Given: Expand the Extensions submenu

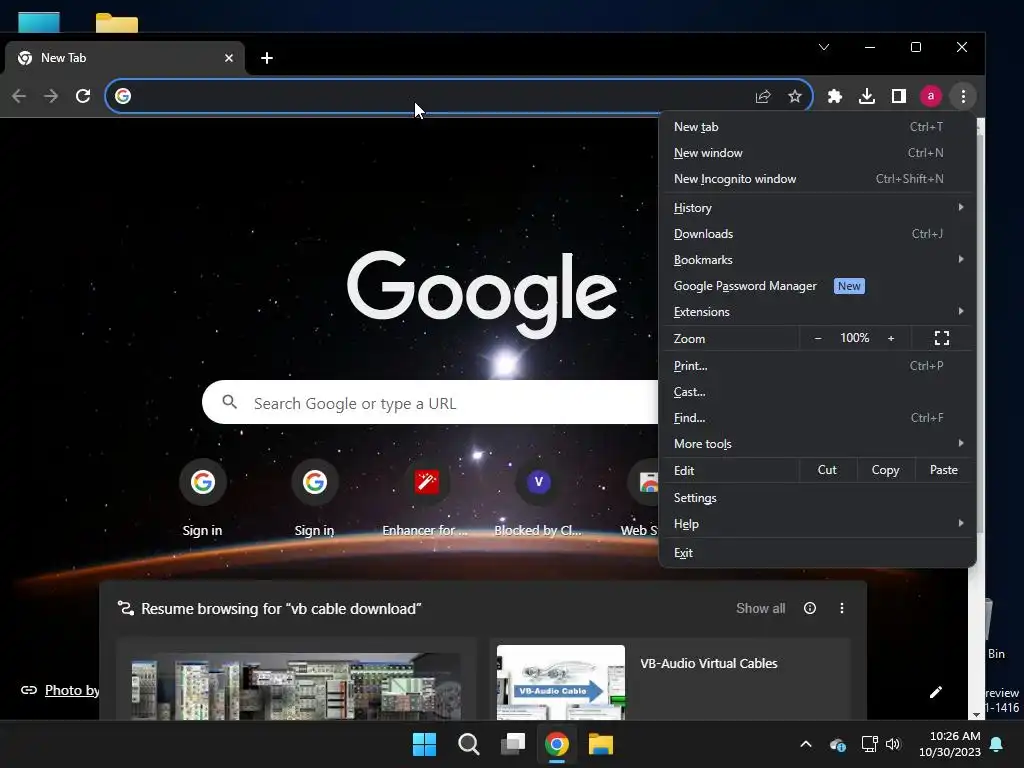Looking at the screenshot, I should pyautogui.click(x=818, y=312).
